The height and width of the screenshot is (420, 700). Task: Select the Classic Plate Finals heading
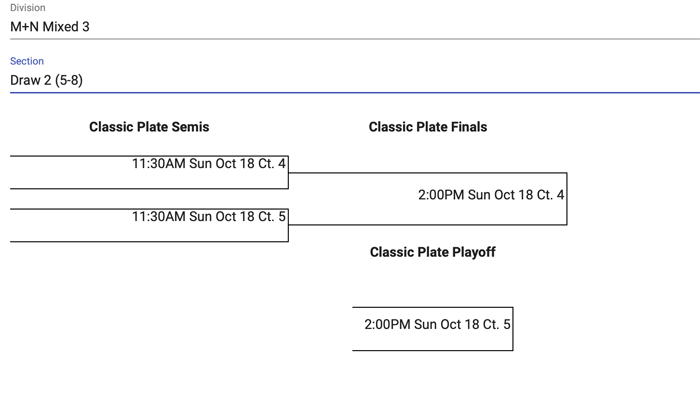tap(428, 127)
